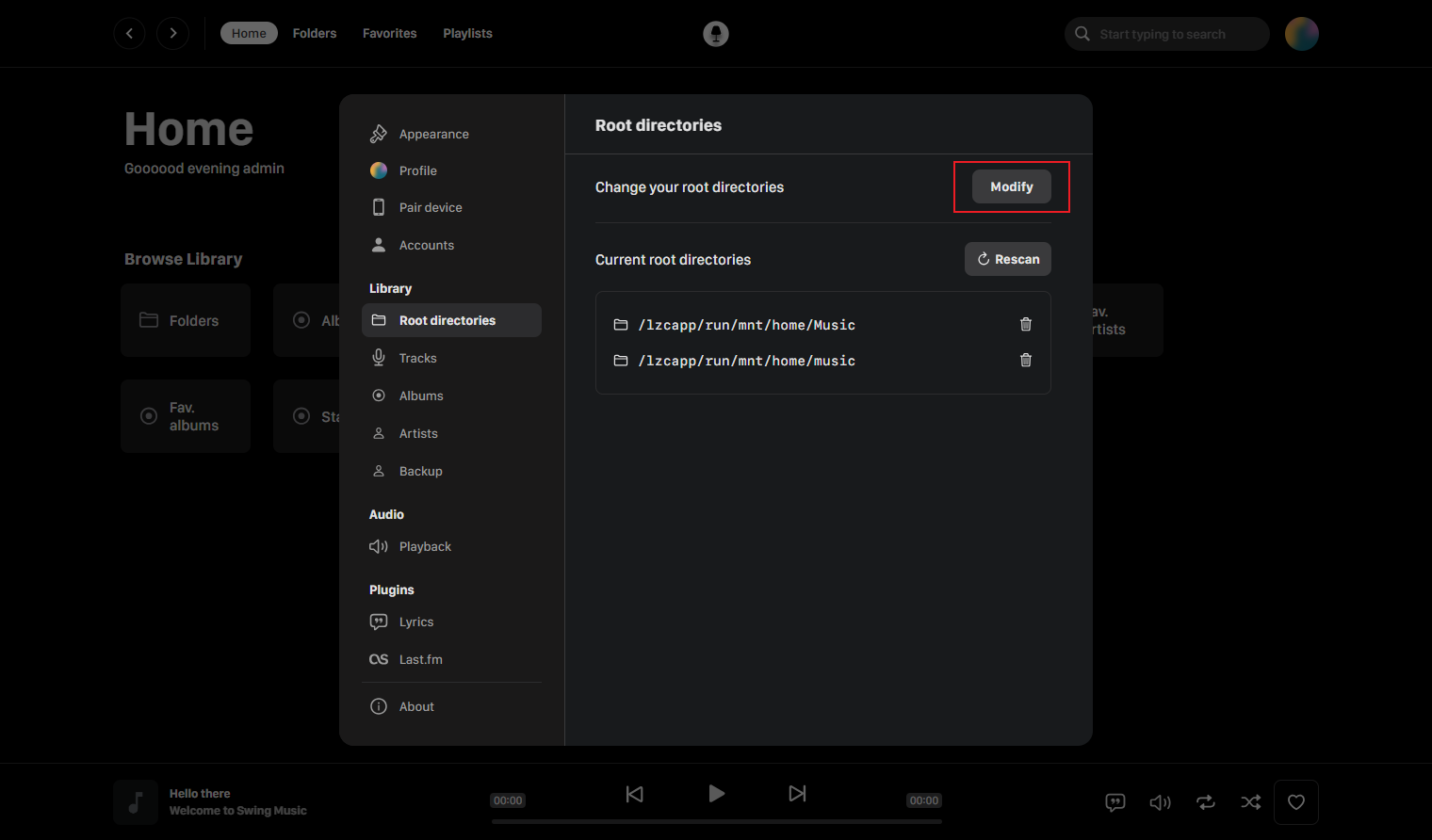
Task: Play the current track
Action: coord(716,794)
